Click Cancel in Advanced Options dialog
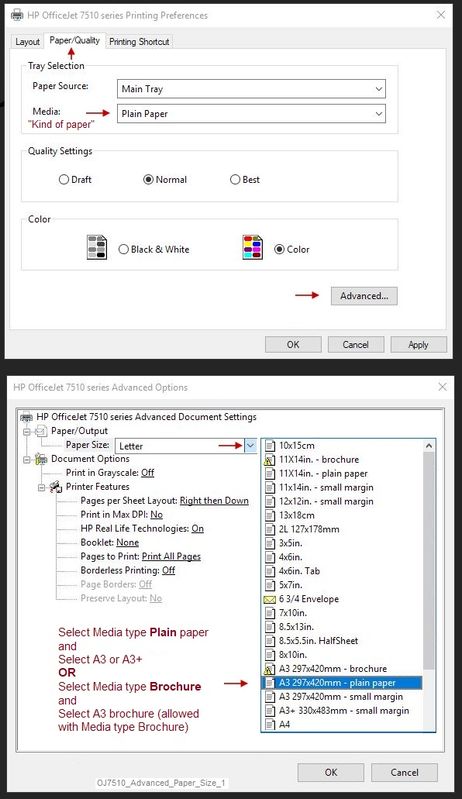Image resolution: width=462 pixels, height=799 pixels. coord(404,772)
